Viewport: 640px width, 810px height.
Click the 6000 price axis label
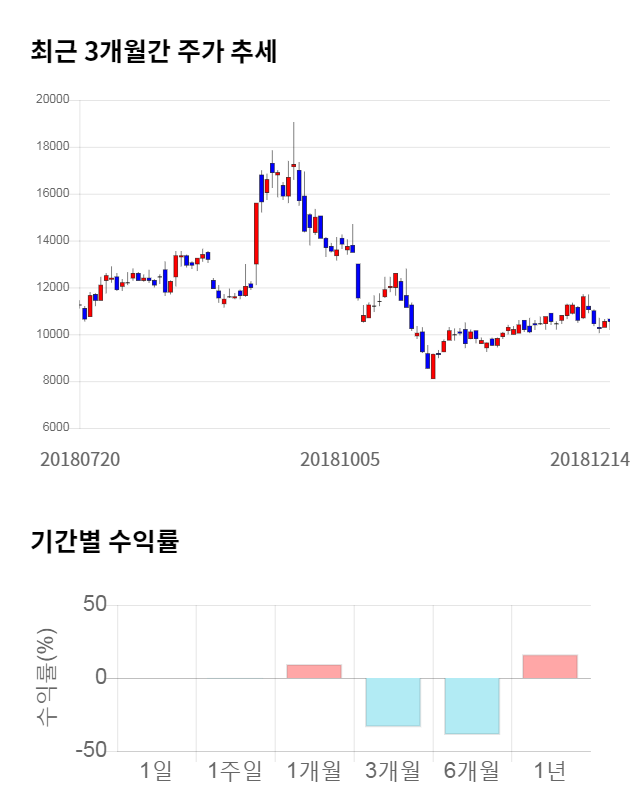click(x=55, y=428)
